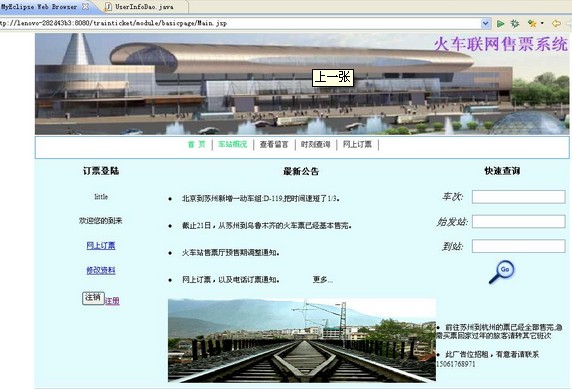Click the green Go to URL arrow
The width and height of the screenshot is (572, 389).
click(500, 24)
